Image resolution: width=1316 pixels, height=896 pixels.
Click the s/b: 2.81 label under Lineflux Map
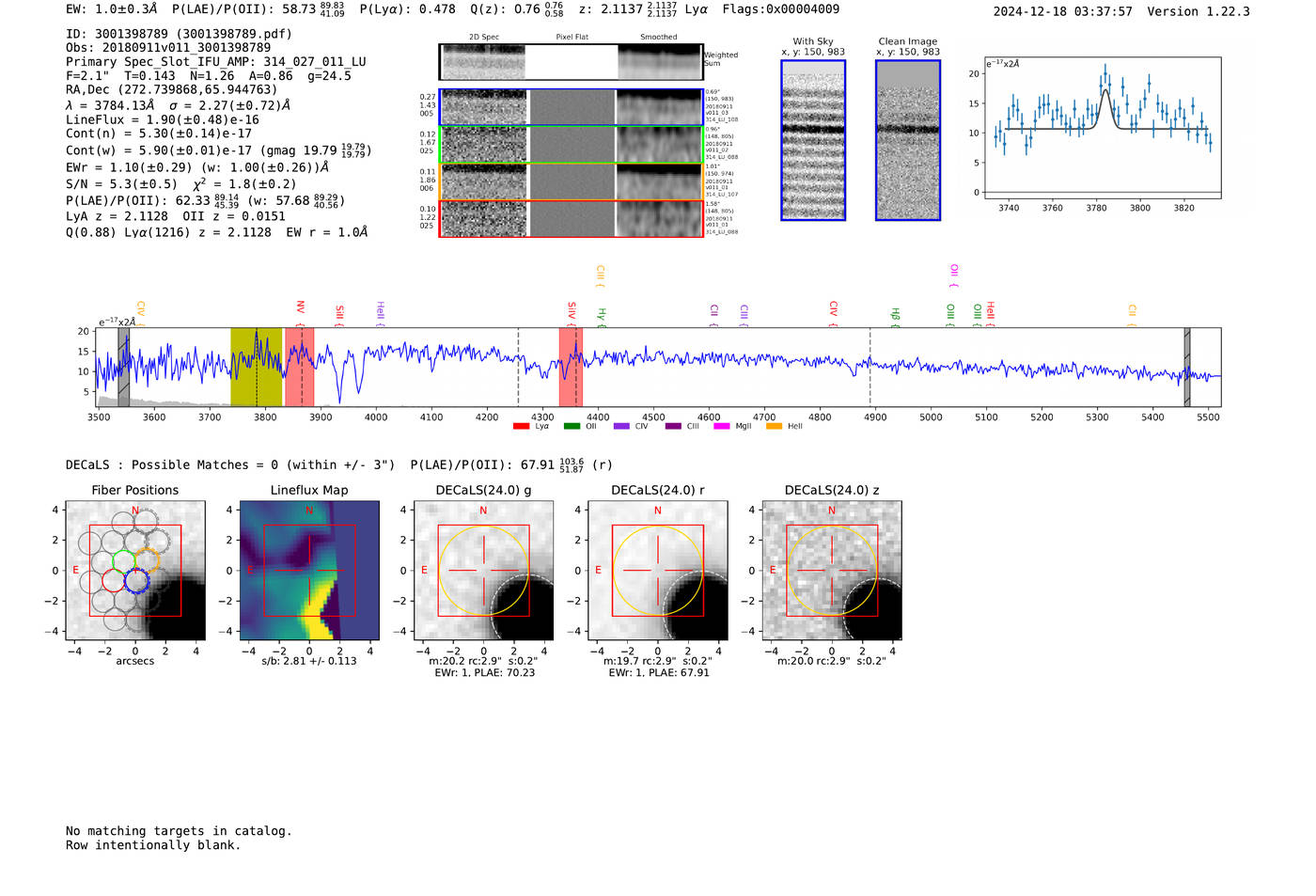309,661
